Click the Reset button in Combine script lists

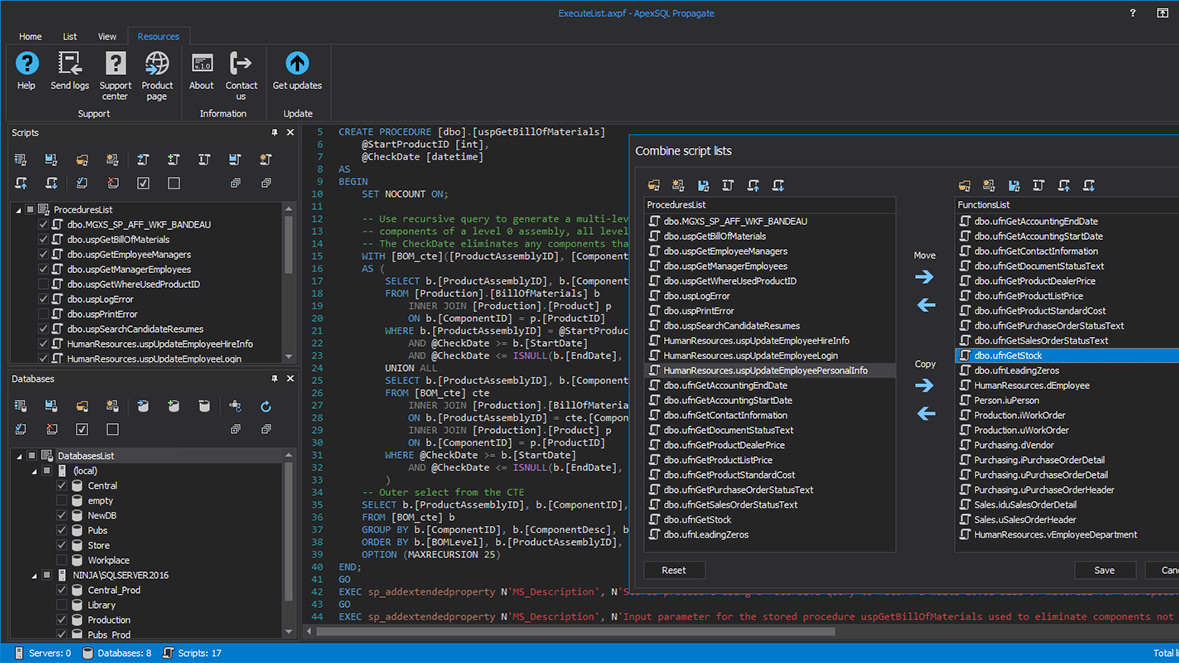tap(674, 569)
